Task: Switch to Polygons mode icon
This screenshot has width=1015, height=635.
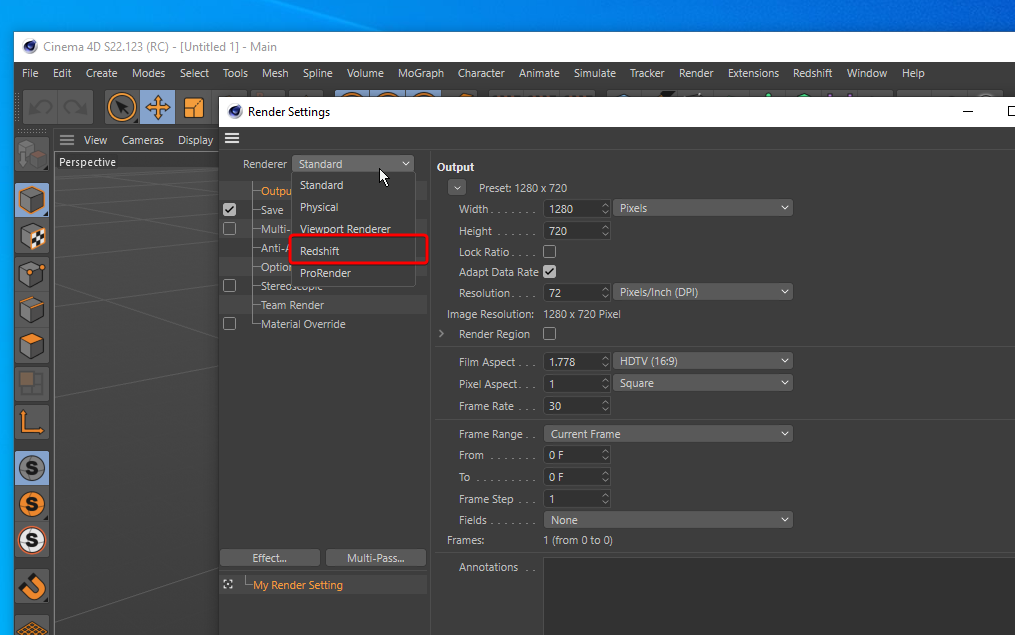Action: pos(32,346)
